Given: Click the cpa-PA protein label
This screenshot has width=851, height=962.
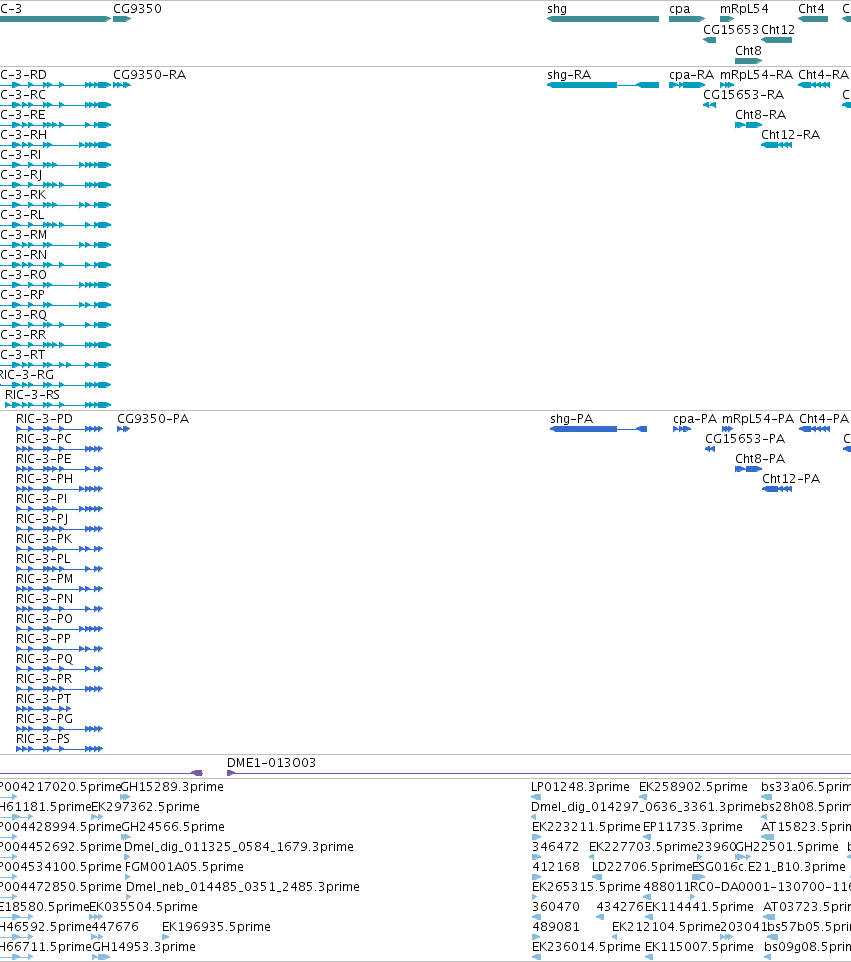Looking at the screenshot, I should coord(695,418).
